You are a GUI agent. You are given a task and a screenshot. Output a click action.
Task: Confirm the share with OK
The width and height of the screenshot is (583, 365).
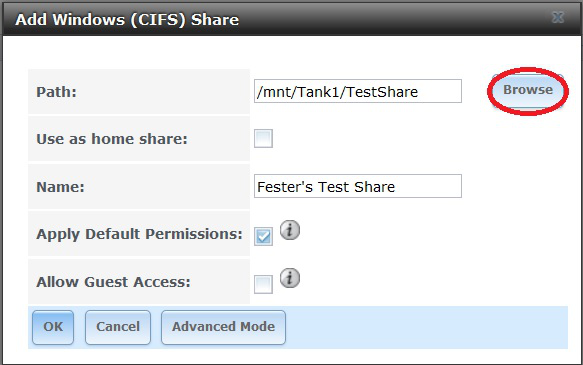click(x=53, y=327)
